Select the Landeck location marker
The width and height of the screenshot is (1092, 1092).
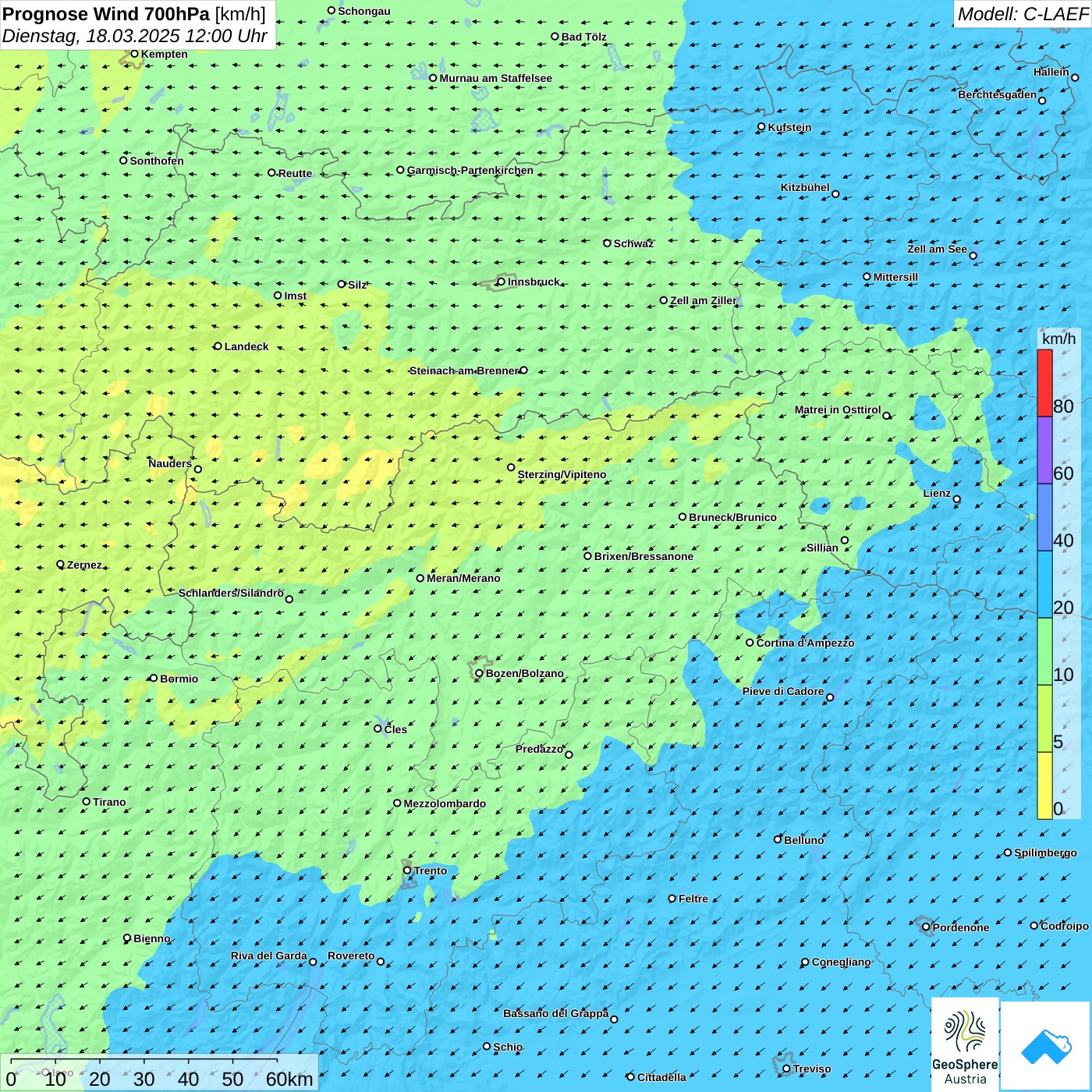[x=218, y=346]
